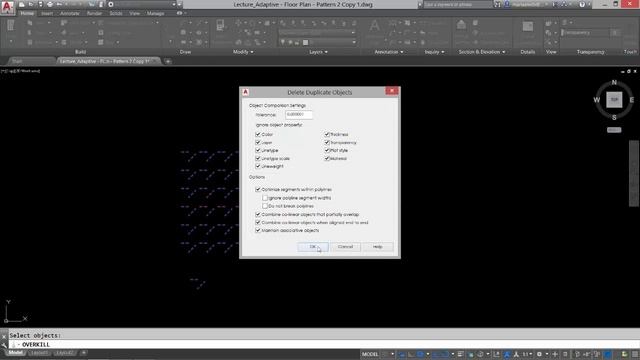Click the New drawing icon in quick access toolbar
The height and width of the screenshot is (360, 640).
coord(22,4)
